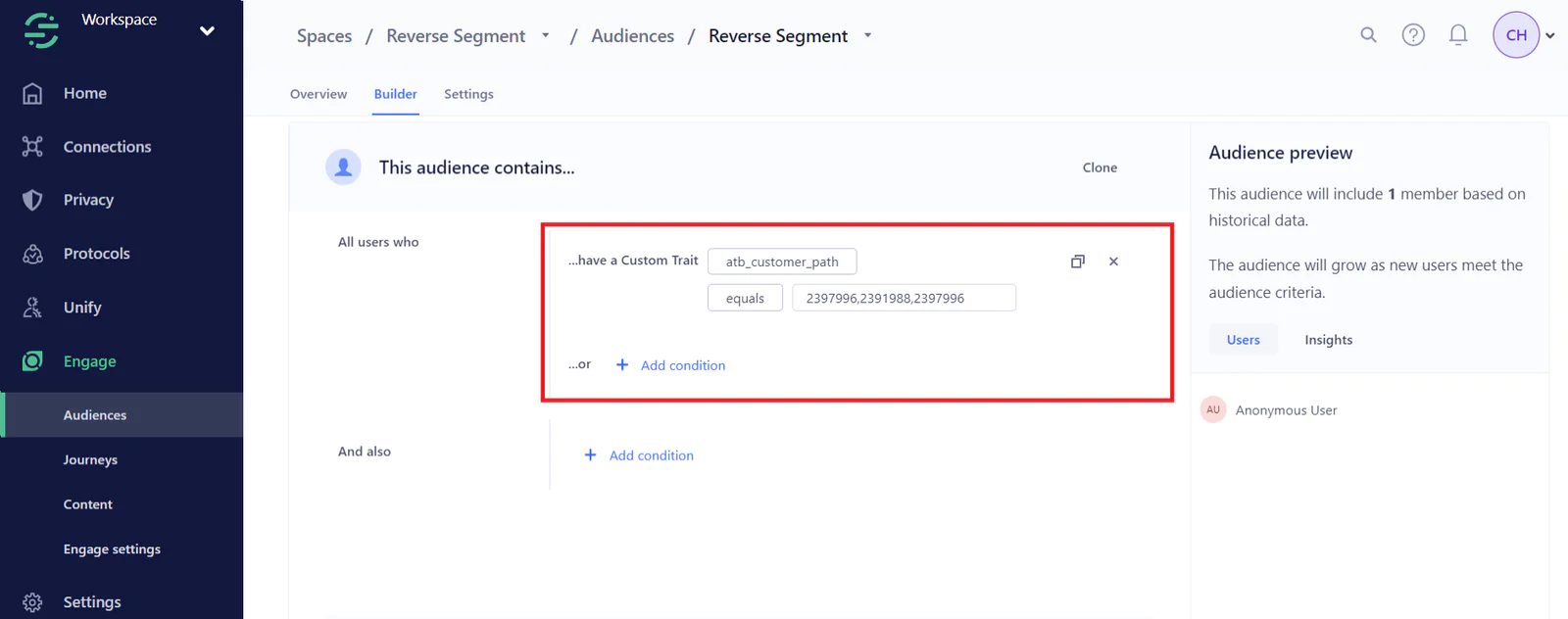Switch to the Overview tab
The height and width of the screenshot is (619, 1568).
318,94
